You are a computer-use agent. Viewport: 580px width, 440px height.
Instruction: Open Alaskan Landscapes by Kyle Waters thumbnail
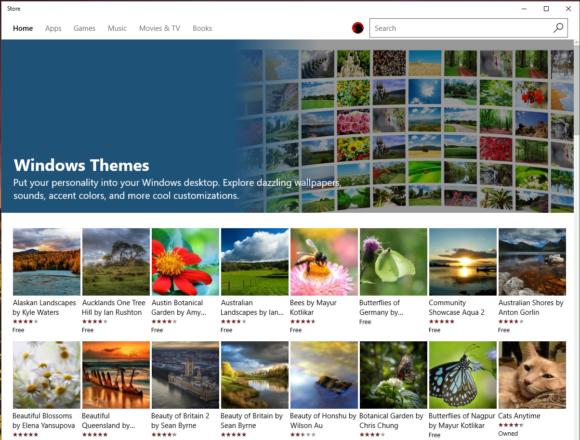coord(47,262)
